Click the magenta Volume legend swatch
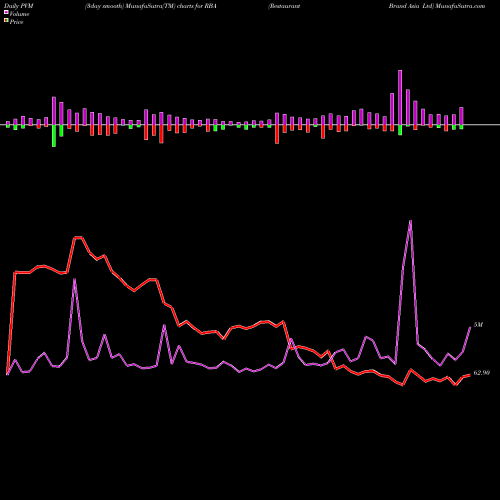The image size is (500, 500). point(6,12)
